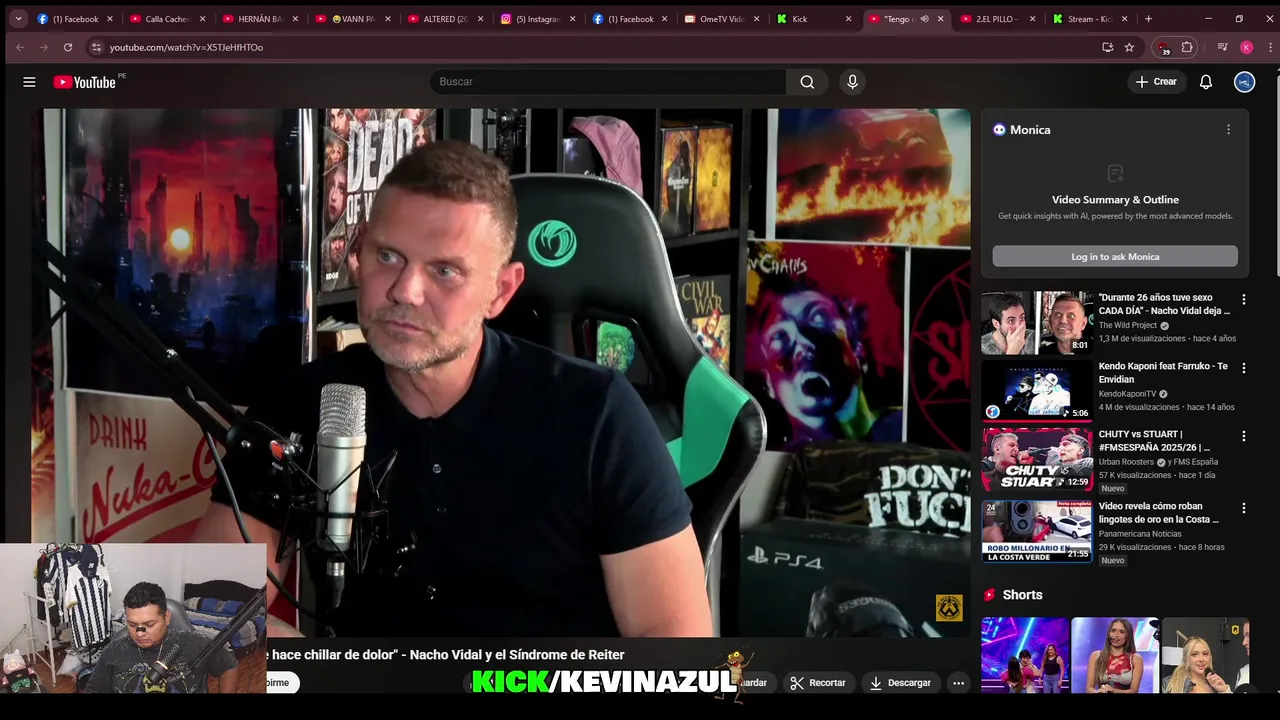Click the magnifying glass search button
1280x720 pixels.
tap(807, 82)
